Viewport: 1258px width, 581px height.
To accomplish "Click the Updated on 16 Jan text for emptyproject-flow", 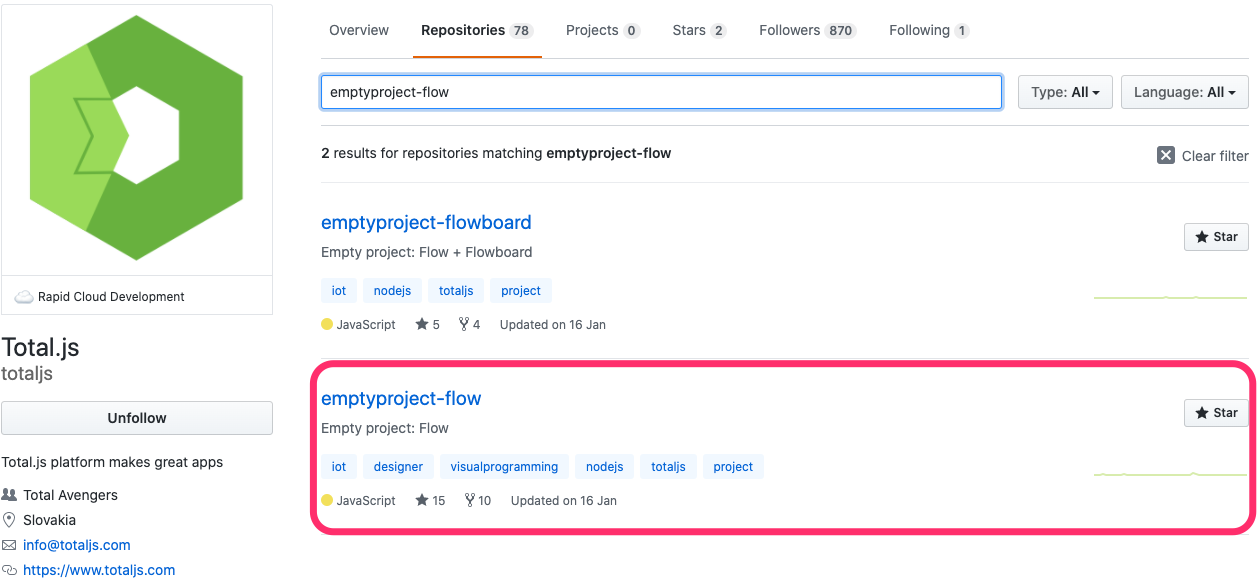I will (x=564, y=501).
